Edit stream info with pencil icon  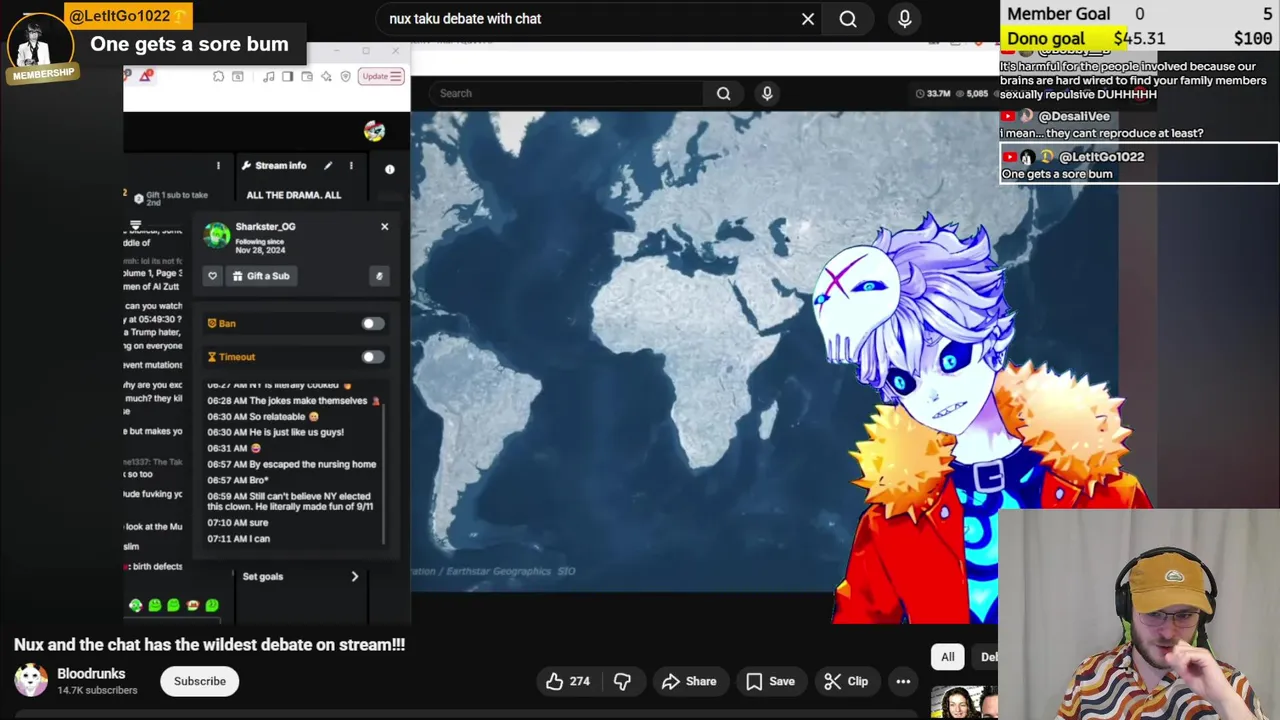(x=328, y=166)
